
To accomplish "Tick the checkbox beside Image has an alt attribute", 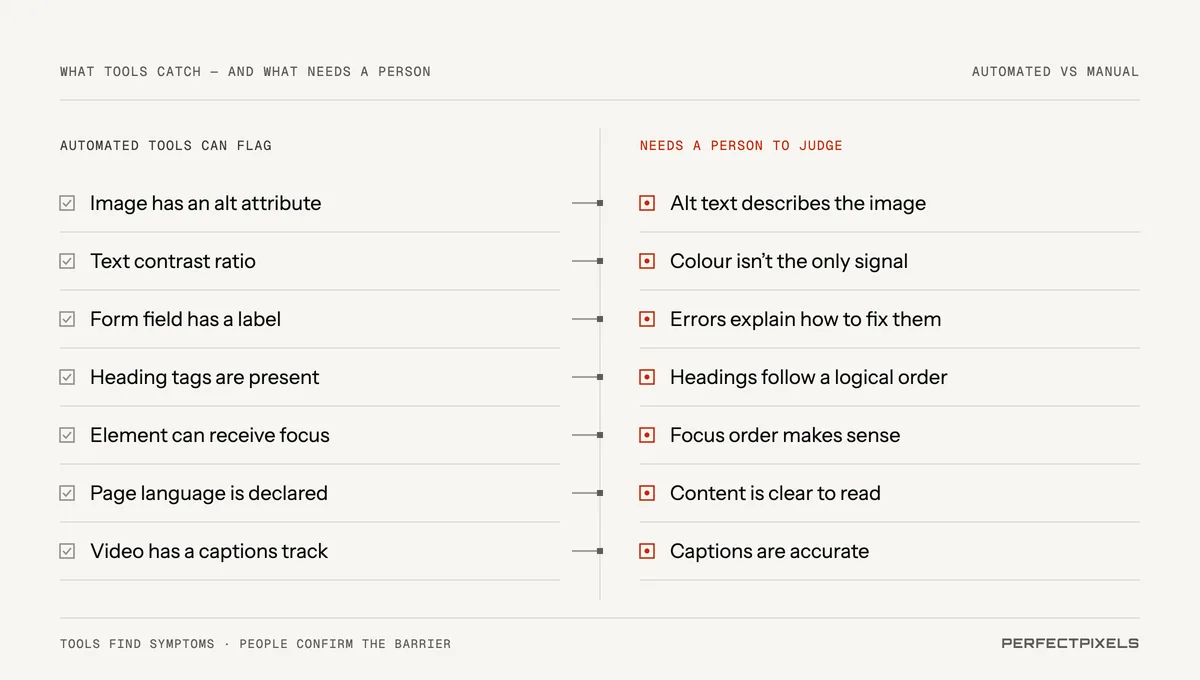I will click(67, 203).
